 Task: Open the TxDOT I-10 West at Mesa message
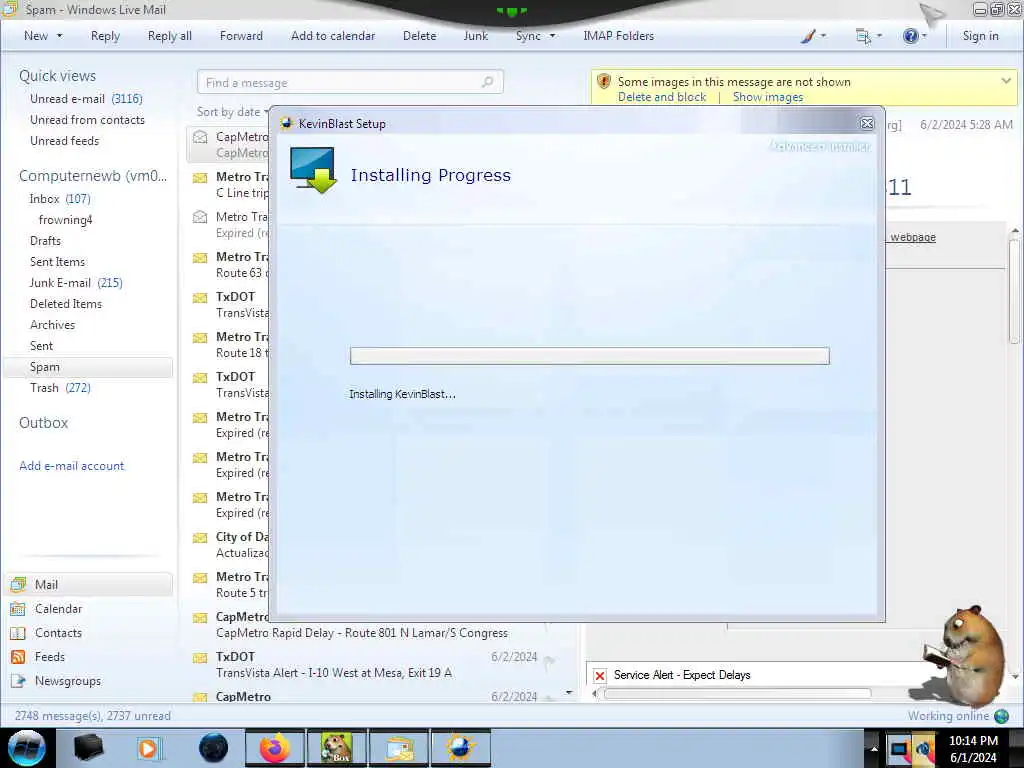coord(380,665)
